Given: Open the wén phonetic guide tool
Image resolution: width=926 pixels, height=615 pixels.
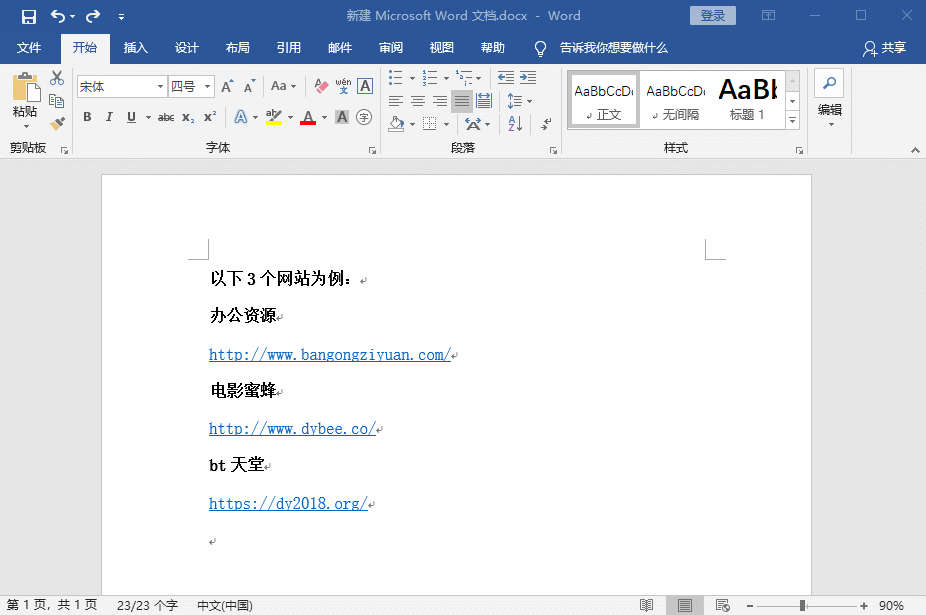Looking at the screenshot, I should click(x=343, y=86).
